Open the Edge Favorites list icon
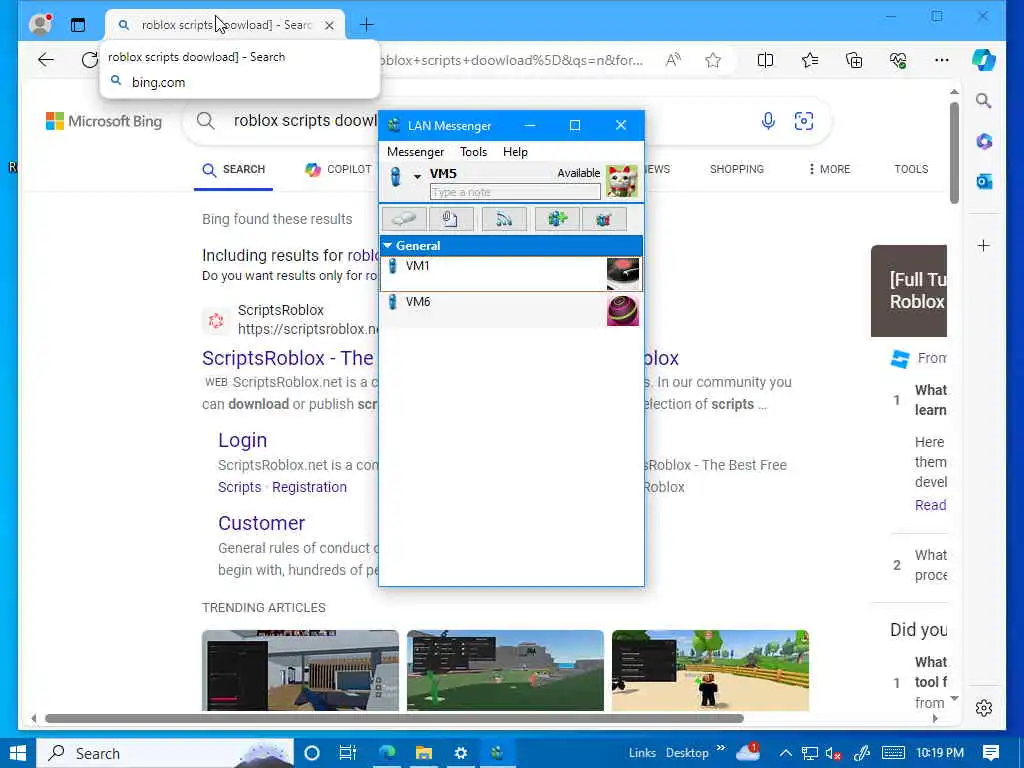 [x=810, y=60]
